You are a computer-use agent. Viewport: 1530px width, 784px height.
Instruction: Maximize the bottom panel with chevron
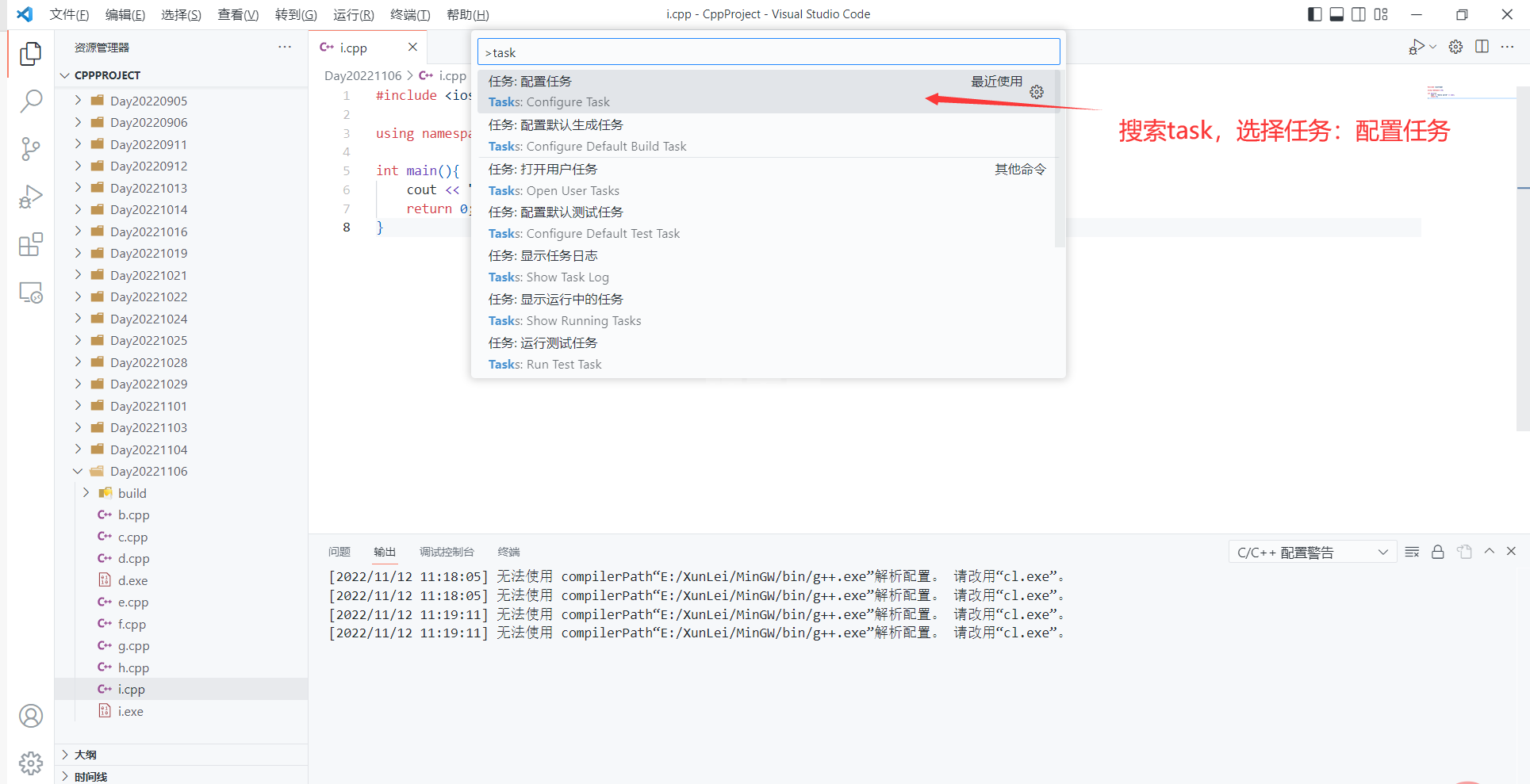[1489, 551]
